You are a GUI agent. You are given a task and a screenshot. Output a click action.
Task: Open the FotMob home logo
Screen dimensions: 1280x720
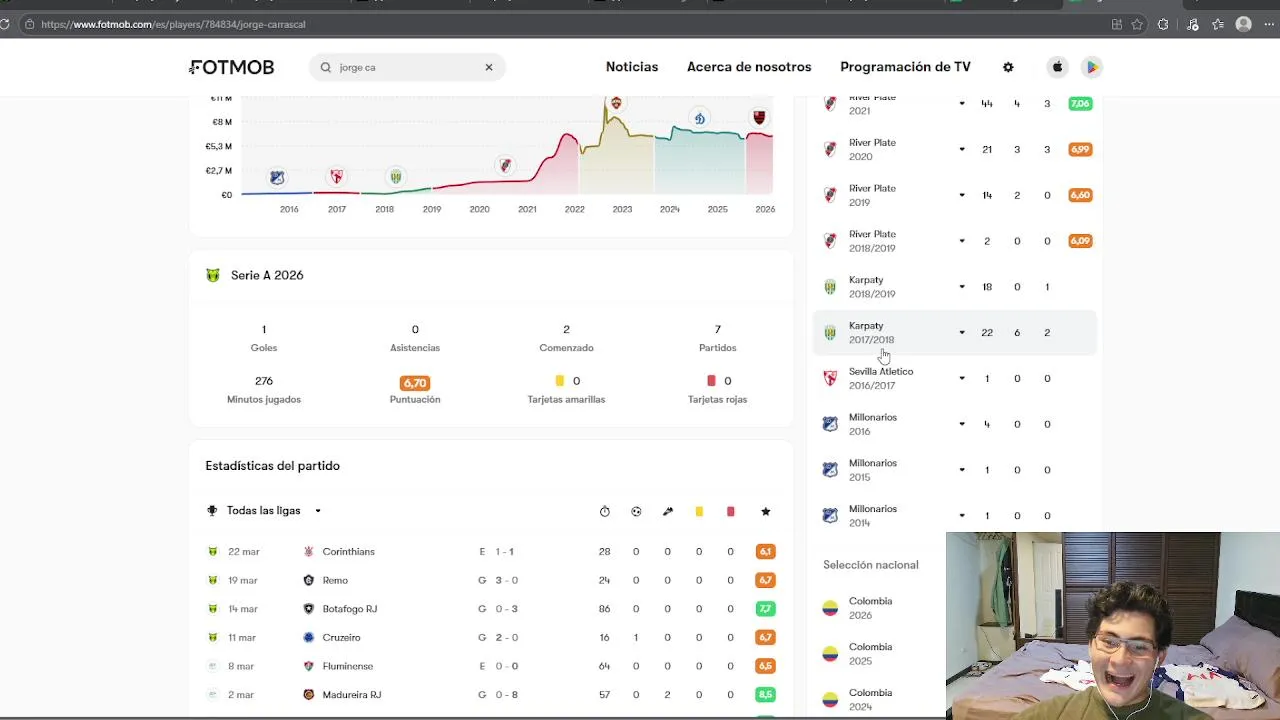pyautogui.click(x=231, y=67)
